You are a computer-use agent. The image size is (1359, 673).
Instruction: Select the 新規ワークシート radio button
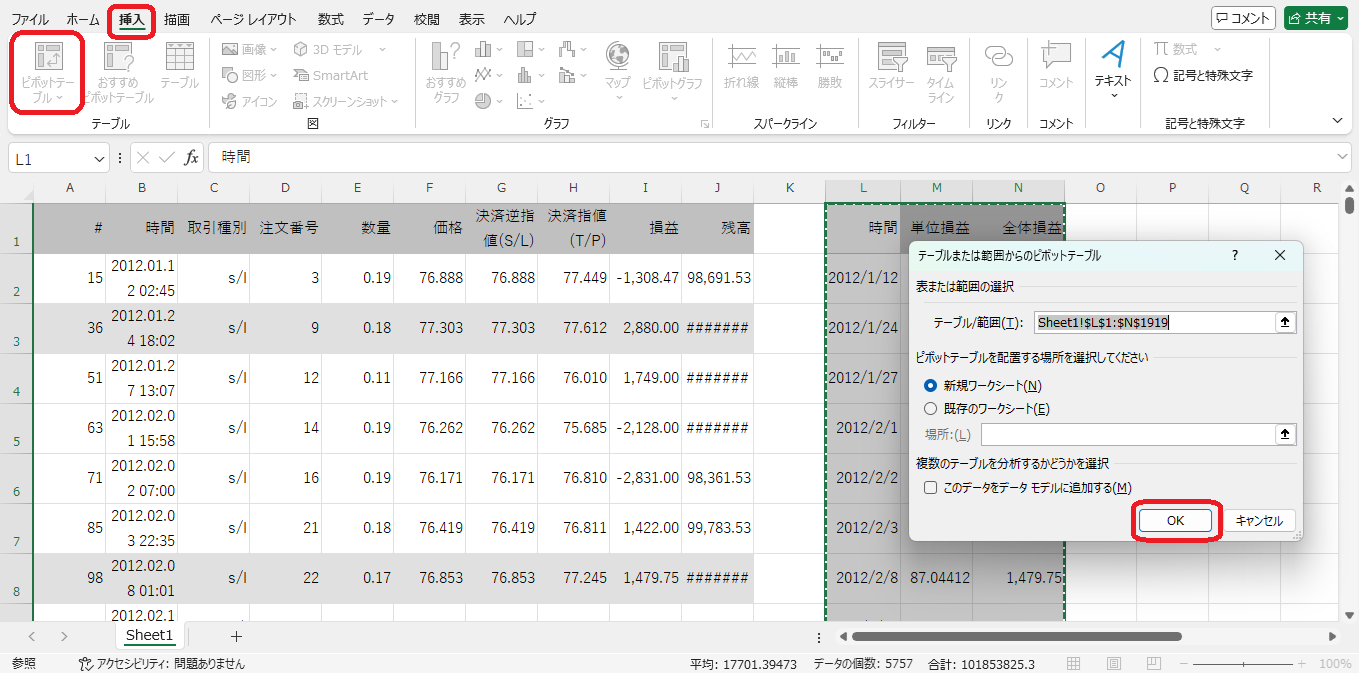931,385
